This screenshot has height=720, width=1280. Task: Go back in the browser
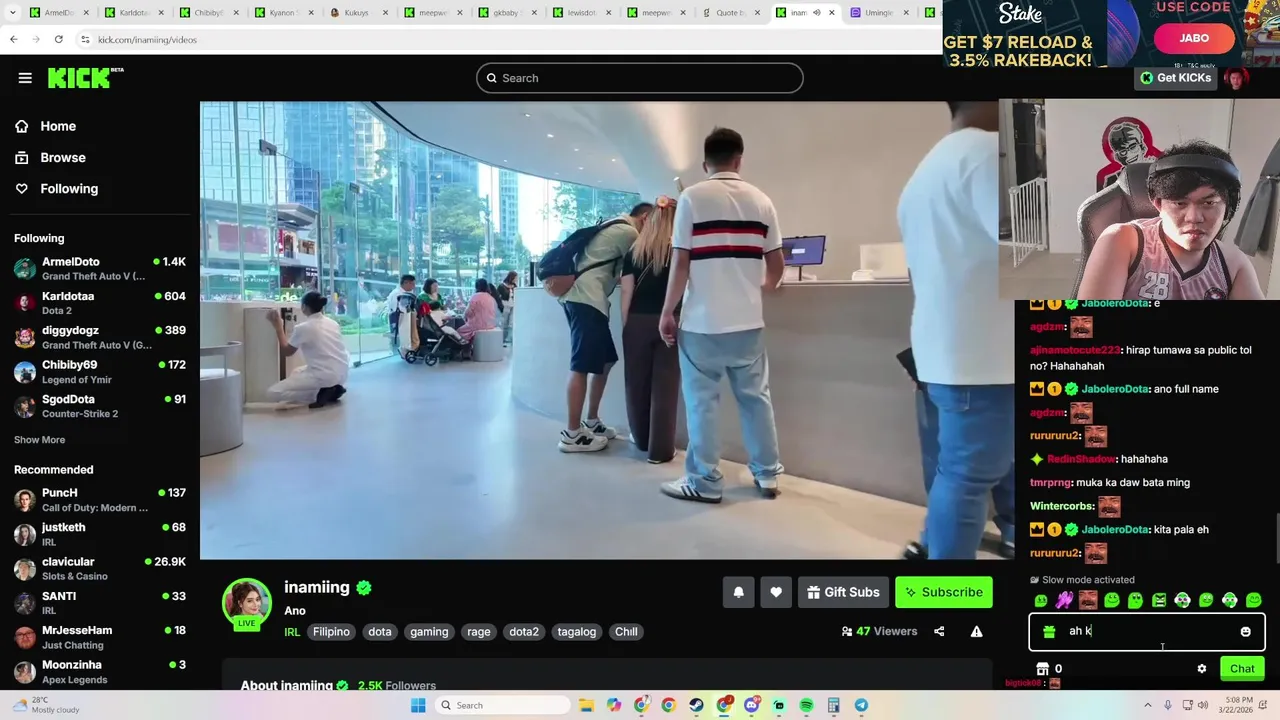pyautogui.click(x=13, y=39)
